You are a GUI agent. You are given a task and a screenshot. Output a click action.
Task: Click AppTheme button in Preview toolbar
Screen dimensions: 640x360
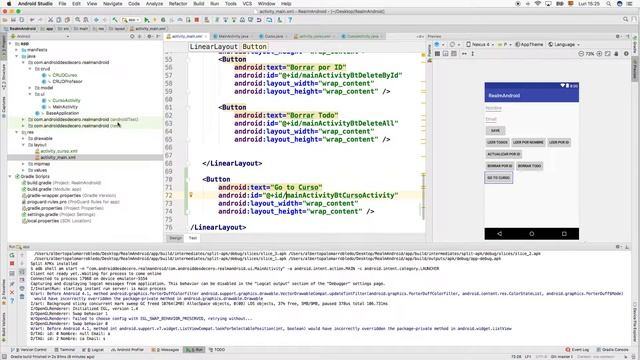point(529,44)
